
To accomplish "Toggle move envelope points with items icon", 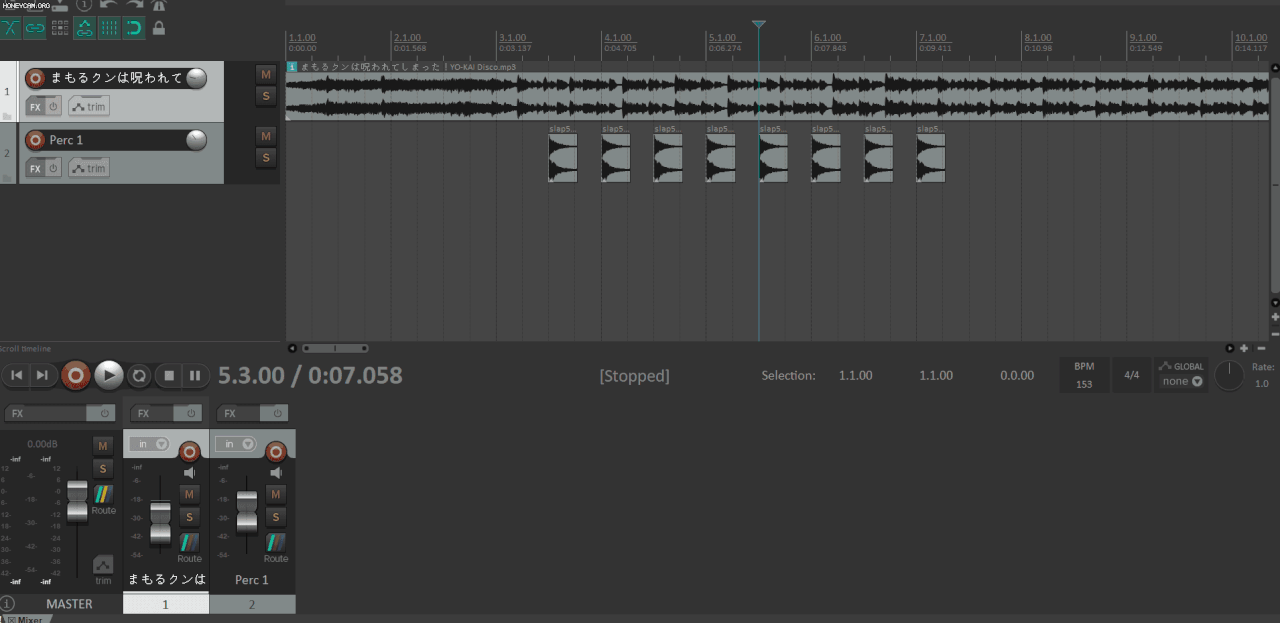I will pyautogui.click(x=85, y=28).
